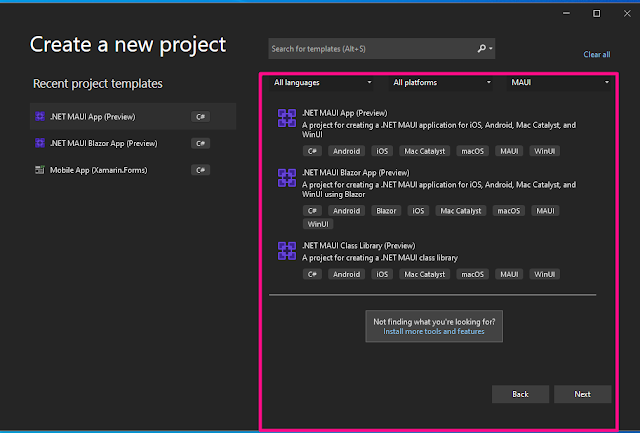Select Mobile App (Xamarin.Forms) recent template
This screenshot has width=640, height=433.
(x=98, y=169)
